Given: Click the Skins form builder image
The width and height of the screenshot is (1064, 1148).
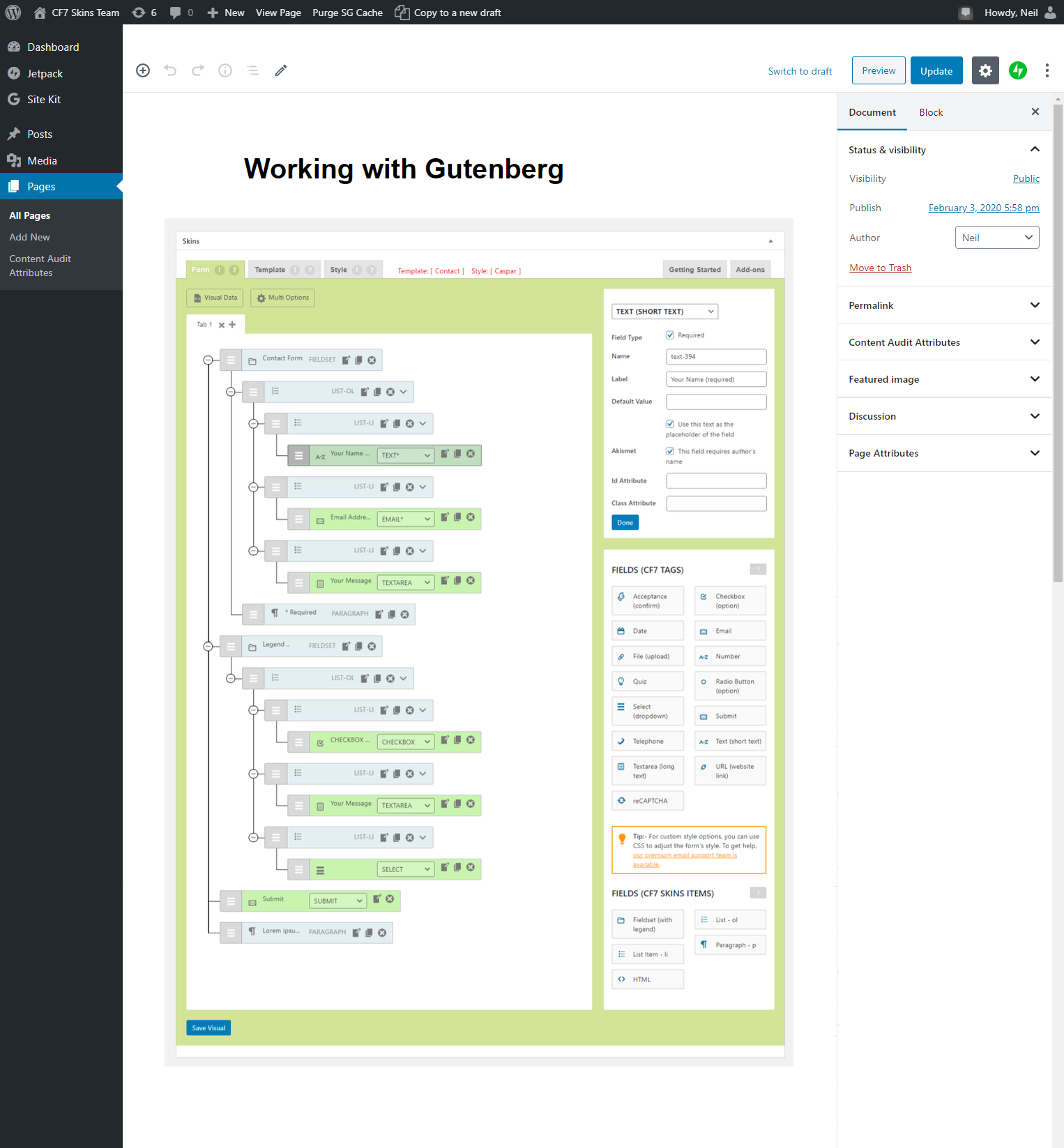Looking at the screenshot, I should point(479,642).
